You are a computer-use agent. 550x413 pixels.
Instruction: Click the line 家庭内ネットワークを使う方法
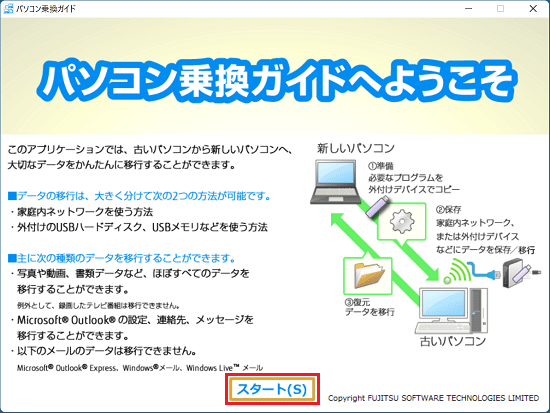(x=81, y=212)
